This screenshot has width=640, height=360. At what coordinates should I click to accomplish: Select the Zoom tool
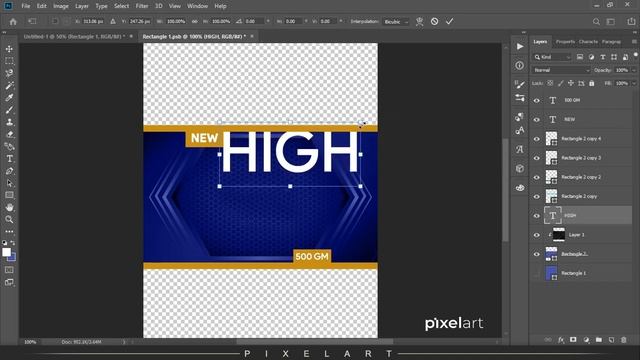pyautogui.click(x=9, y=220)
